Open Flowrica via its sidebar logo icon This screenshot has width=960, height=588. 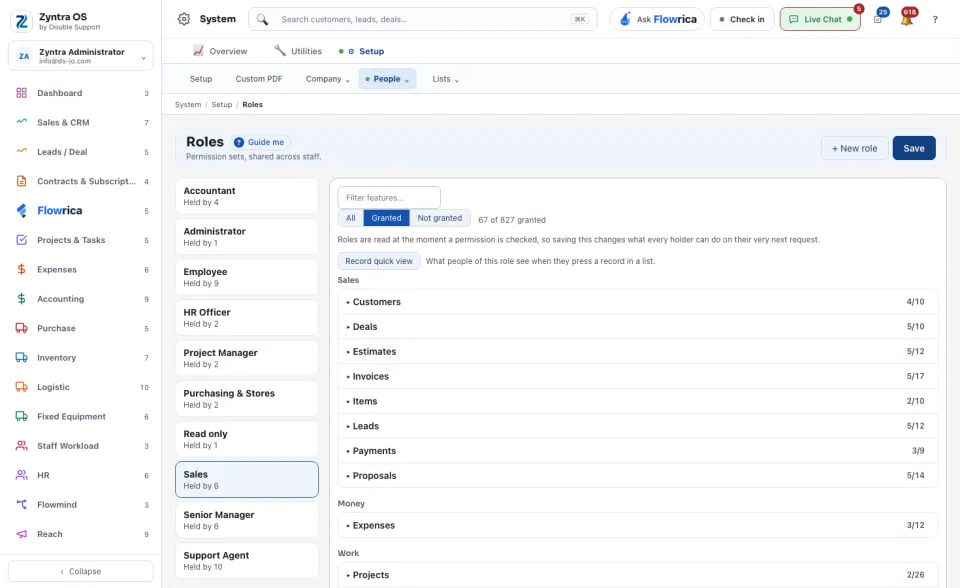pos(21,211)
